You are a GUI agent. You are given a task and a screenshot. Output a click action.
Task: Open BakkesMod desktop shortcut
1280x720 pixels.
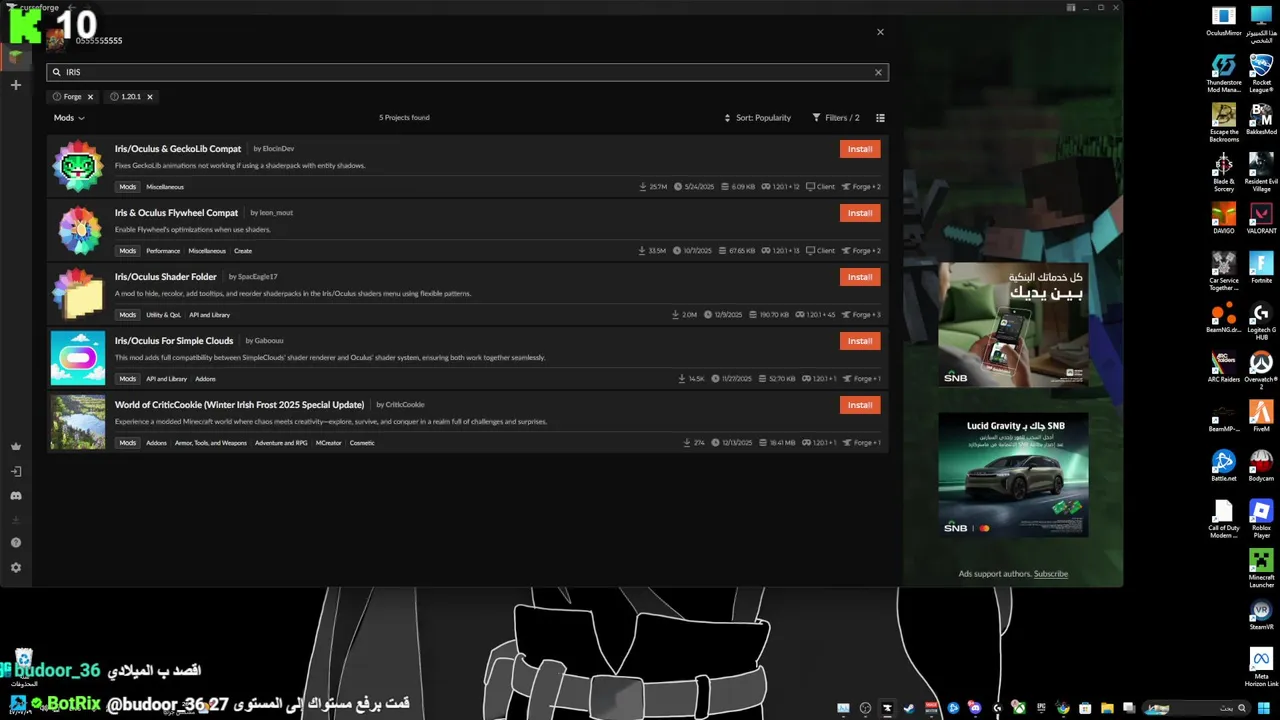(x=1261, y=120)
